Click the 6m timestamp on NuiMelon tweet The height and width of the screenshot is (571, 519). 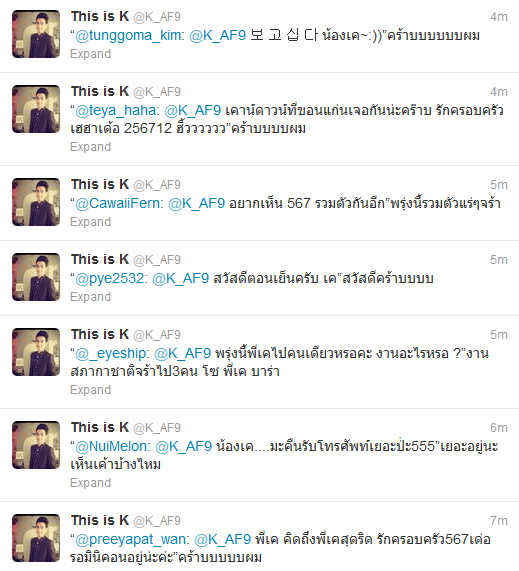pos(499,428)
